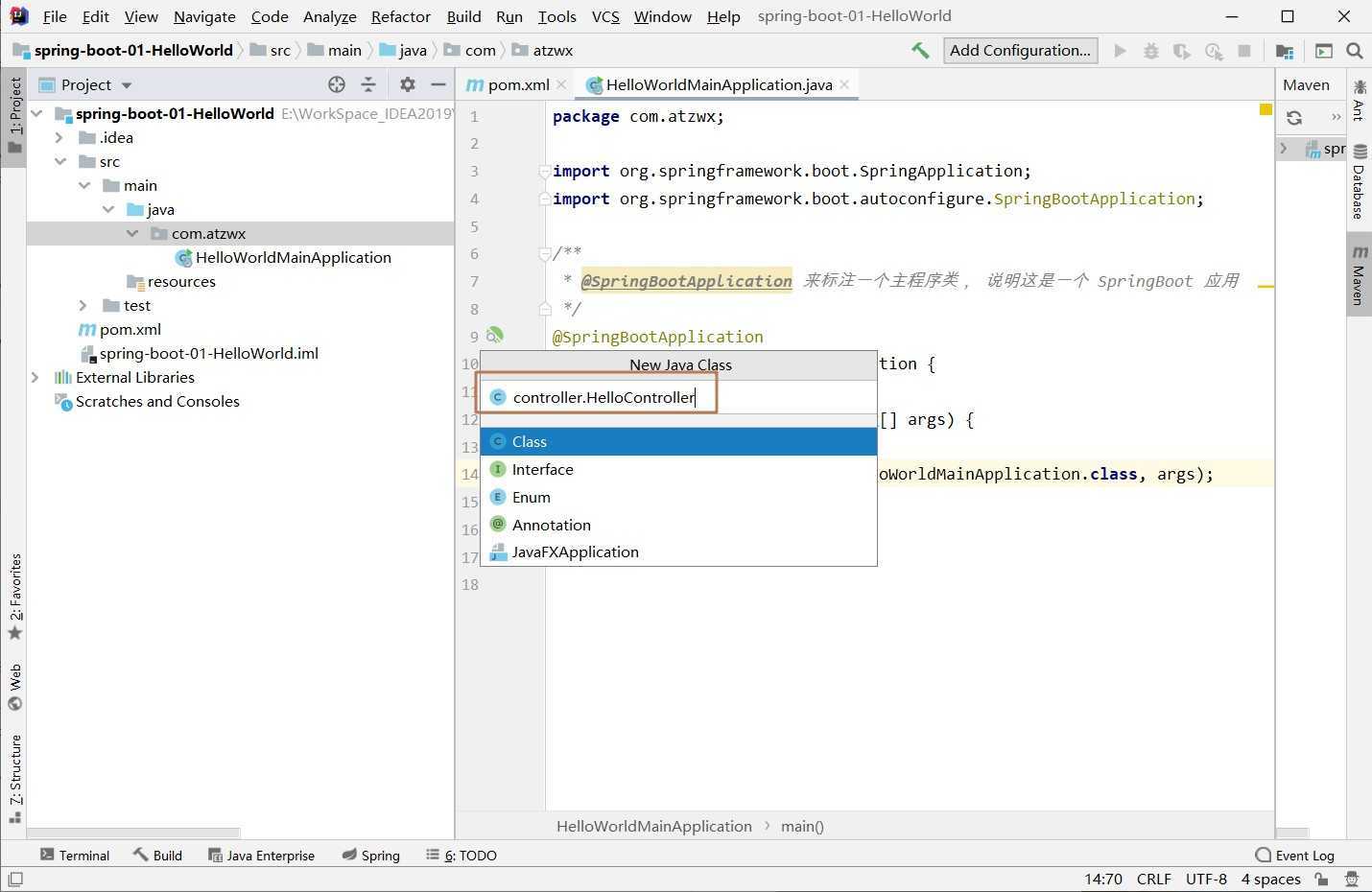Select Annotation in New Java Class list
Viewport: 1372px width, 892px height.
click(678, 525)
